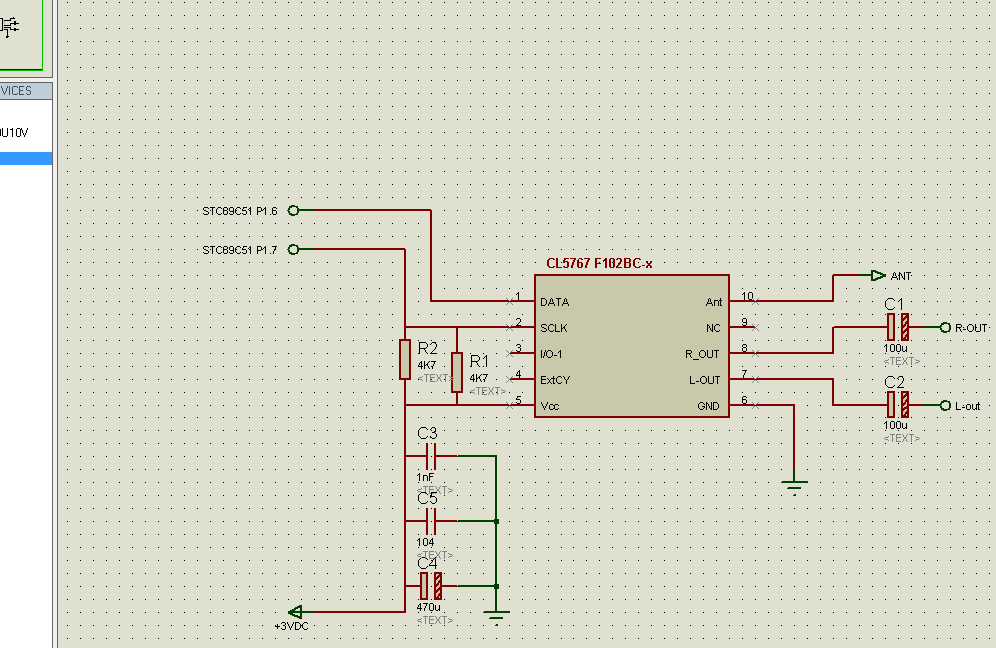Click the overview thumbnail in the side panel
The height and width of the screenshot is (648, 996).
(21, 35)
